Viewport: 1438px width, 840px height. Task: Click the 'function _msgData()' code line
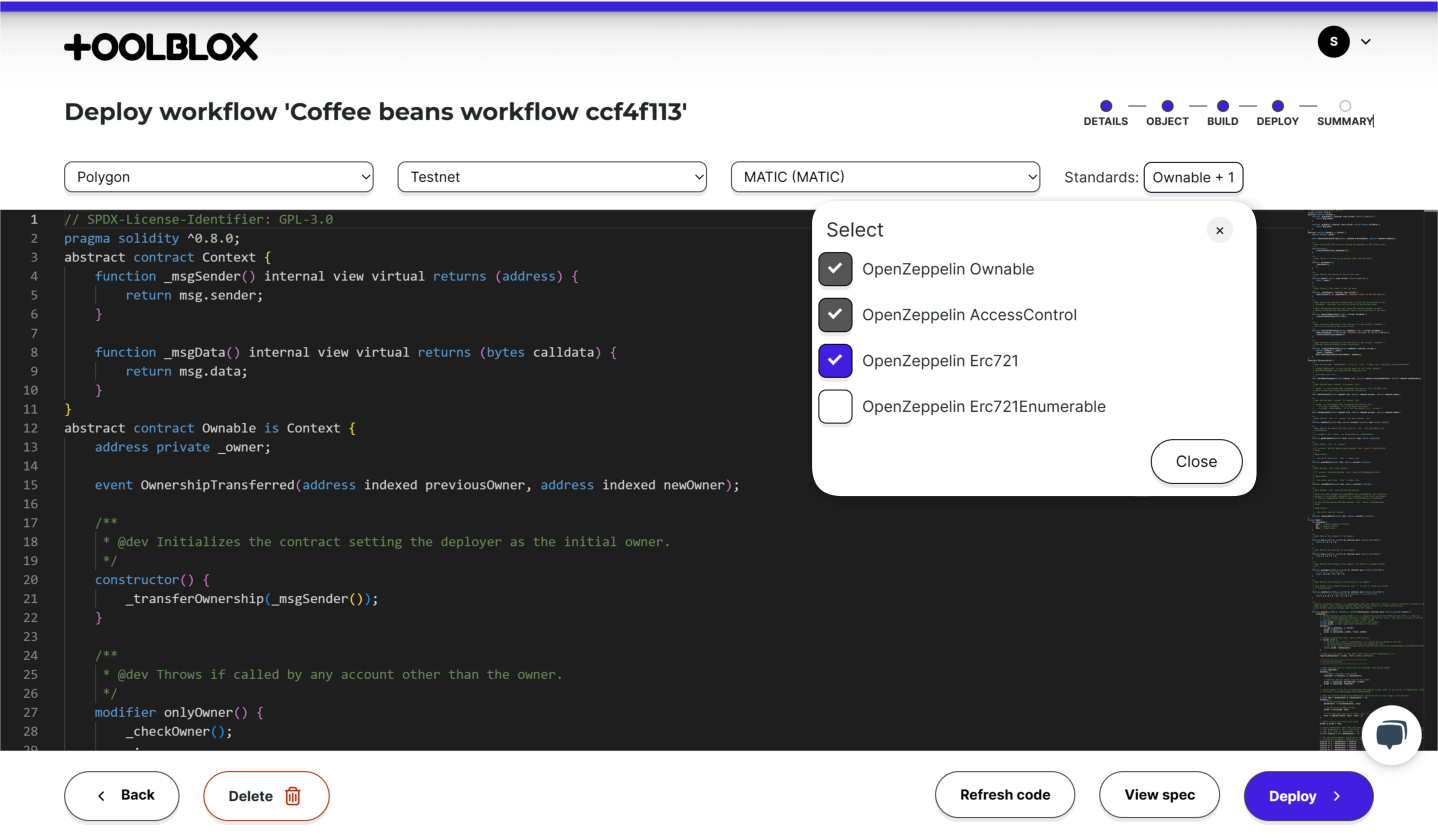pos(356,352)
